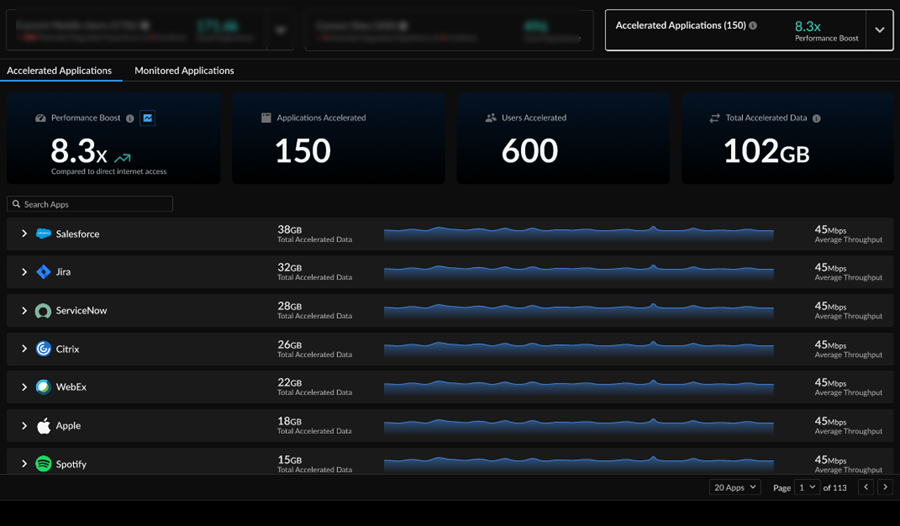This screenshot has height=526, width=900.
Task: Click the 18GB value in Apple row
Action: click(289, 421)
